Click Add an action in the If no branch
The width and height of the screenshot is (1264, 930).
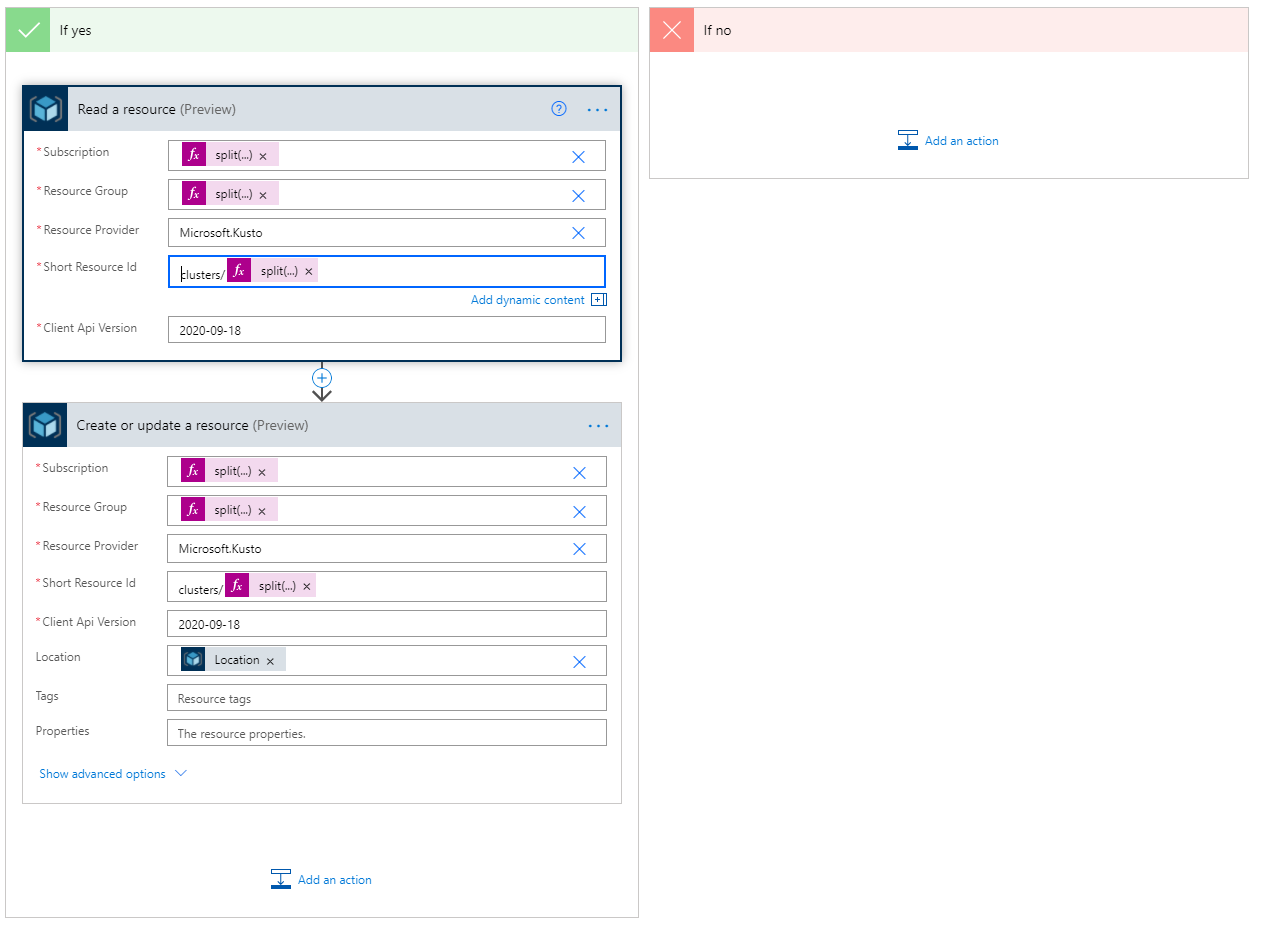960,140
